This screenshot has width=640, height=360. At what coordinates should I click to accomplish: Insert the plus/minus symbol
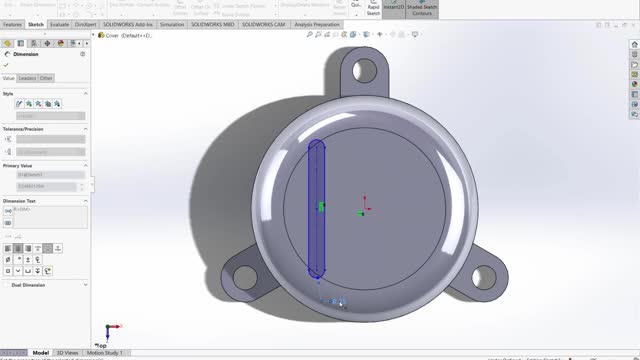[x=28, y=260]
